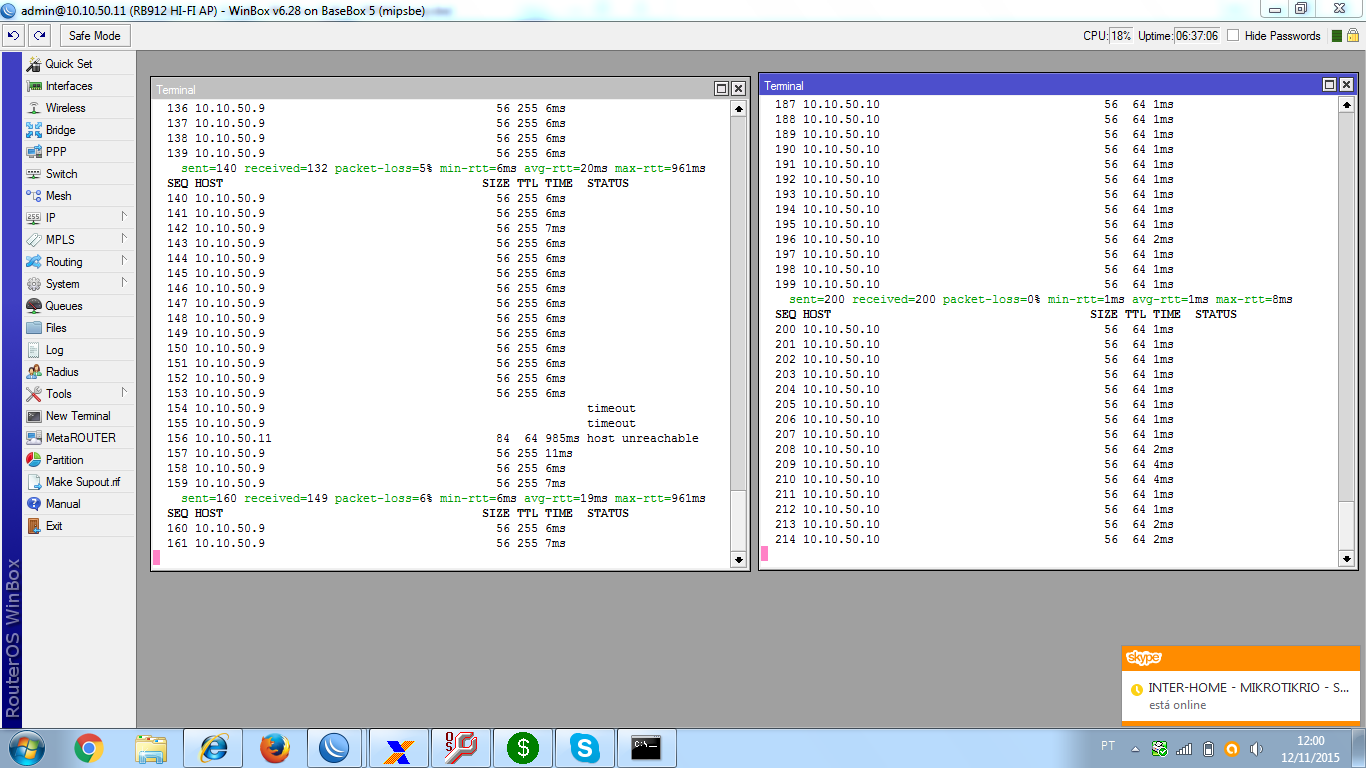Open Quick Set from sidebar

pyautogui.click(x=69, y=63)
